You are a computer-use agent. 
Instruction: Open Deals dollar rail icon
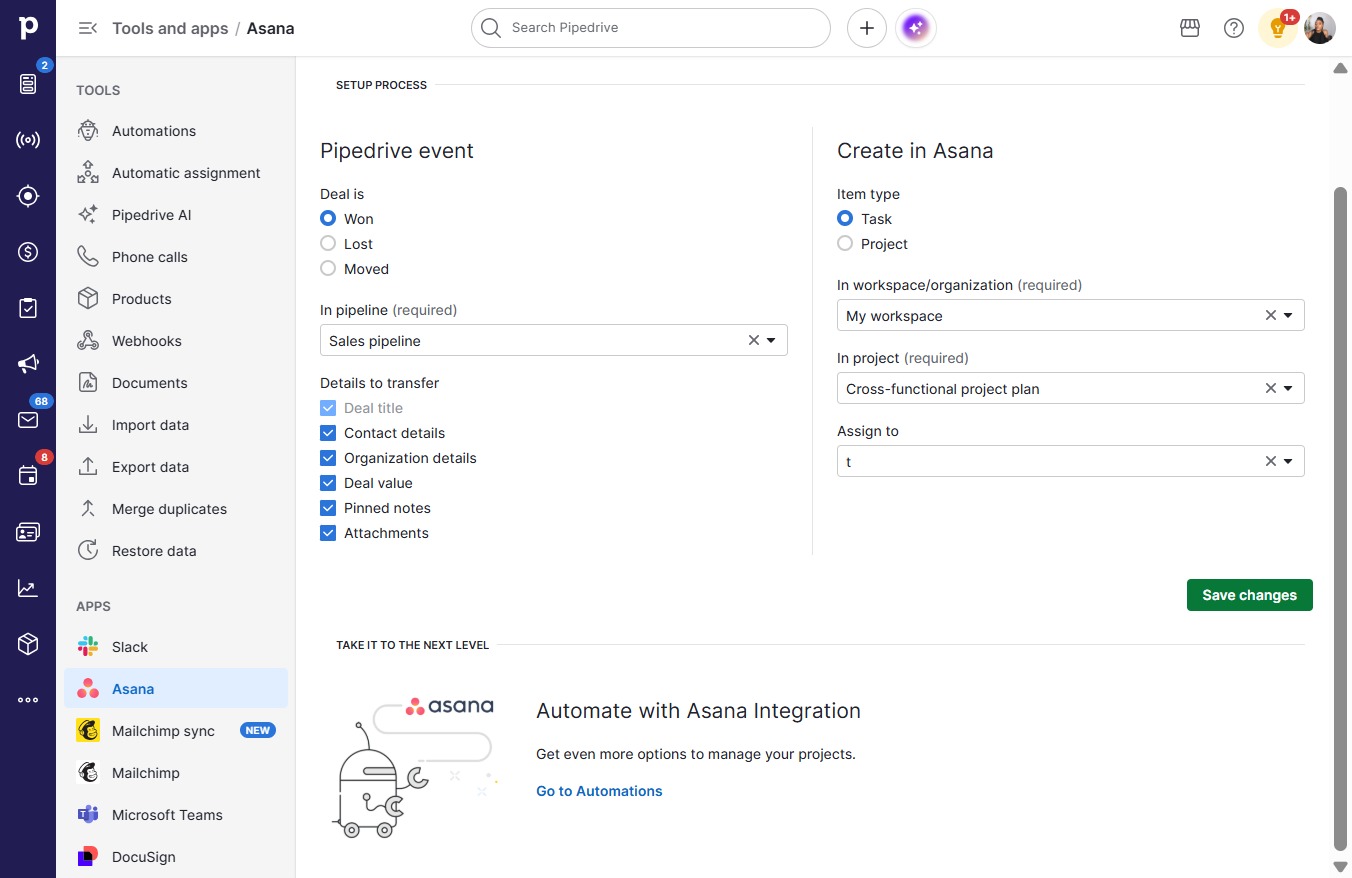pos(28,252)
